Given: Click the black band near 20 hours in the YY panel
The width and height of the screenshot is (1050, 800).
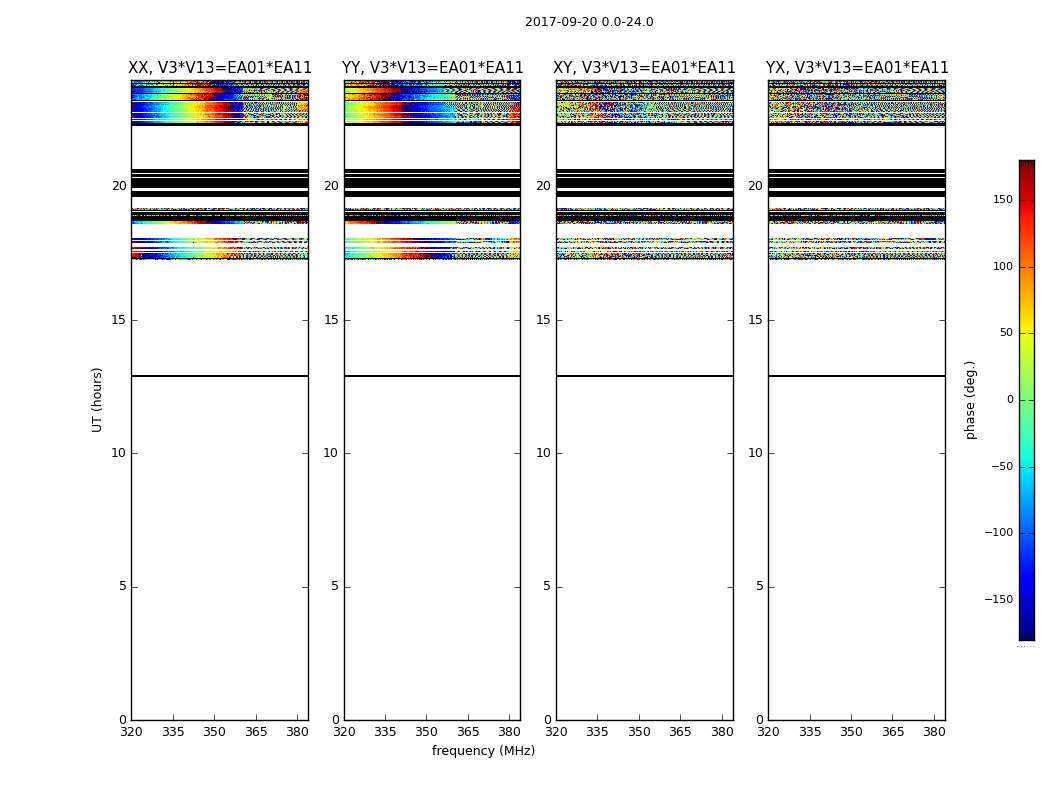Looking at the screenshot, I should [x=433, y=183].
